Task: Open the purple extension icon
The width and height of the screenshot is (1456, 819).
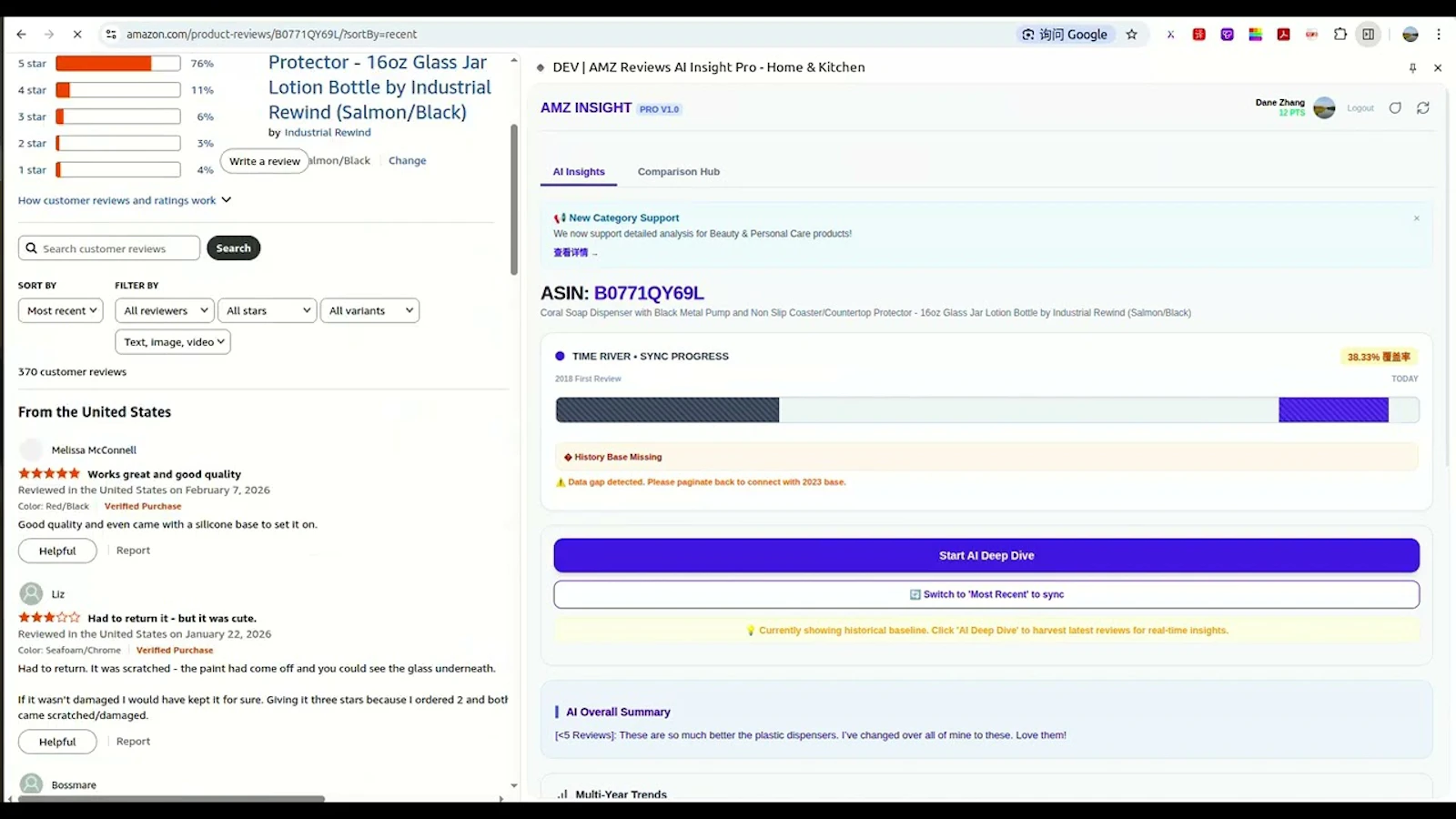Action: 1228,35
